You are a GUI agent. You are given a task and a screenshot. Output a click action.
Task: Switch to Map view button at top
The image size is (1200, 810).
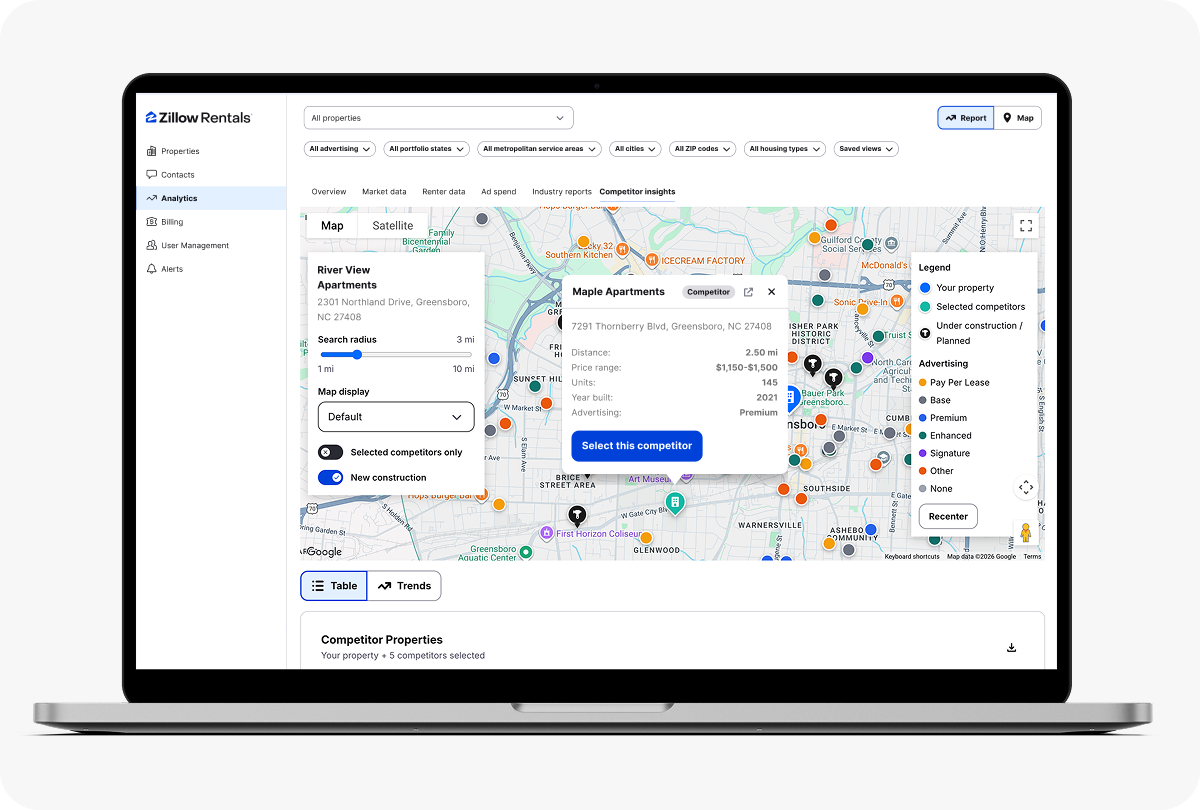(x=1018, y=118)
